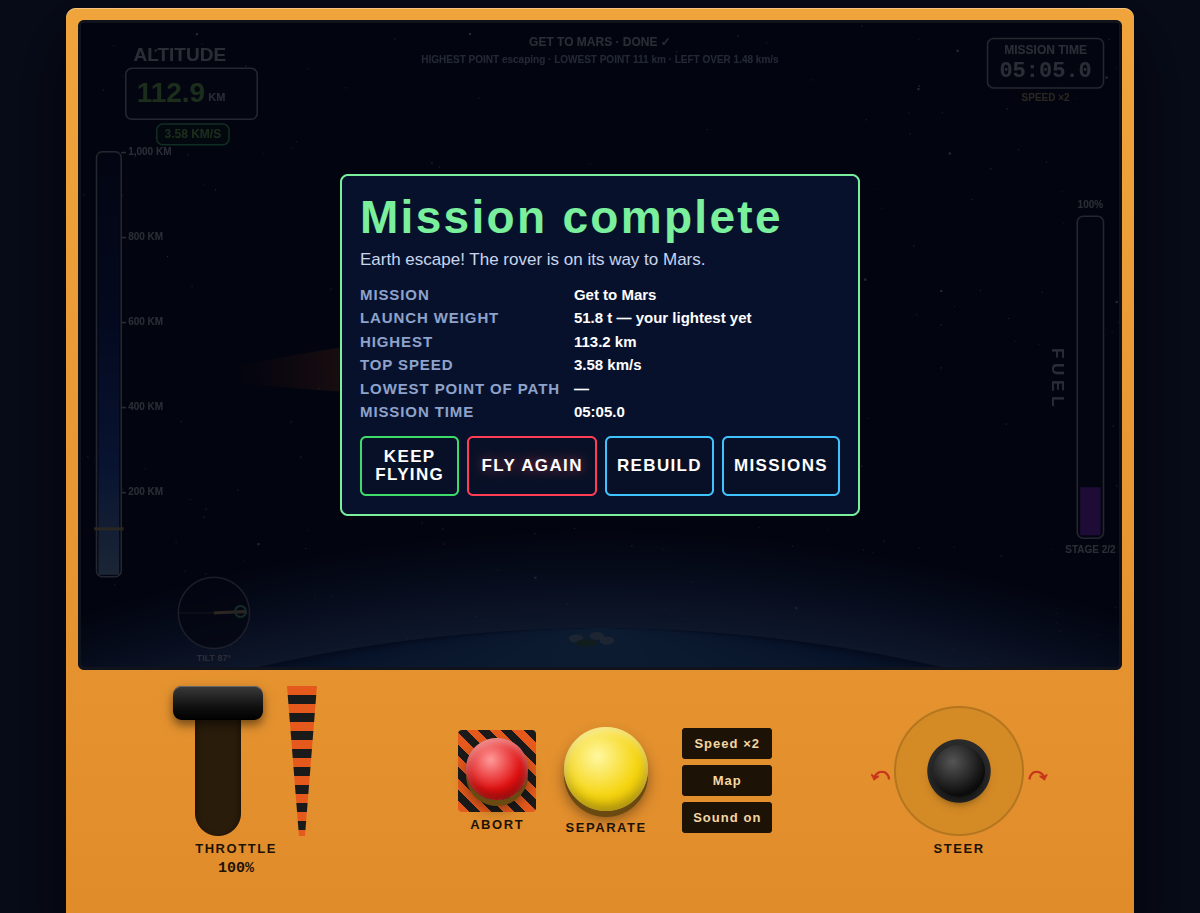Go to the Missions list
Viewport: 1200px width, 913px height.
tap(781, 466)
